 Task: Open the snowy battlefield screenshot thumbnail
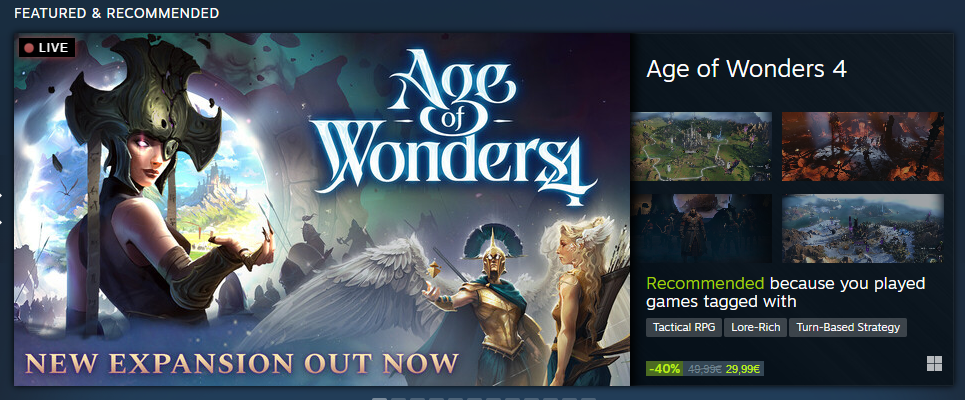point(862,229)
